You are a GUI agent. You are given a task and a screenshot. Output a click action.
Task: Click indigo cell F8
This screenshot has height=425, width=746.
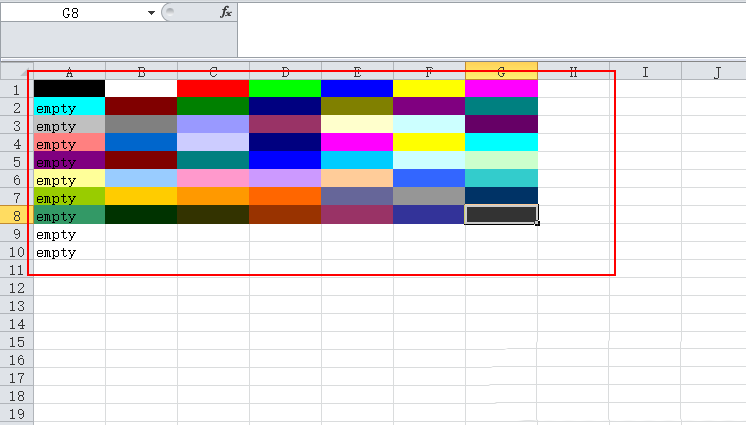click(x=429, y=215)
